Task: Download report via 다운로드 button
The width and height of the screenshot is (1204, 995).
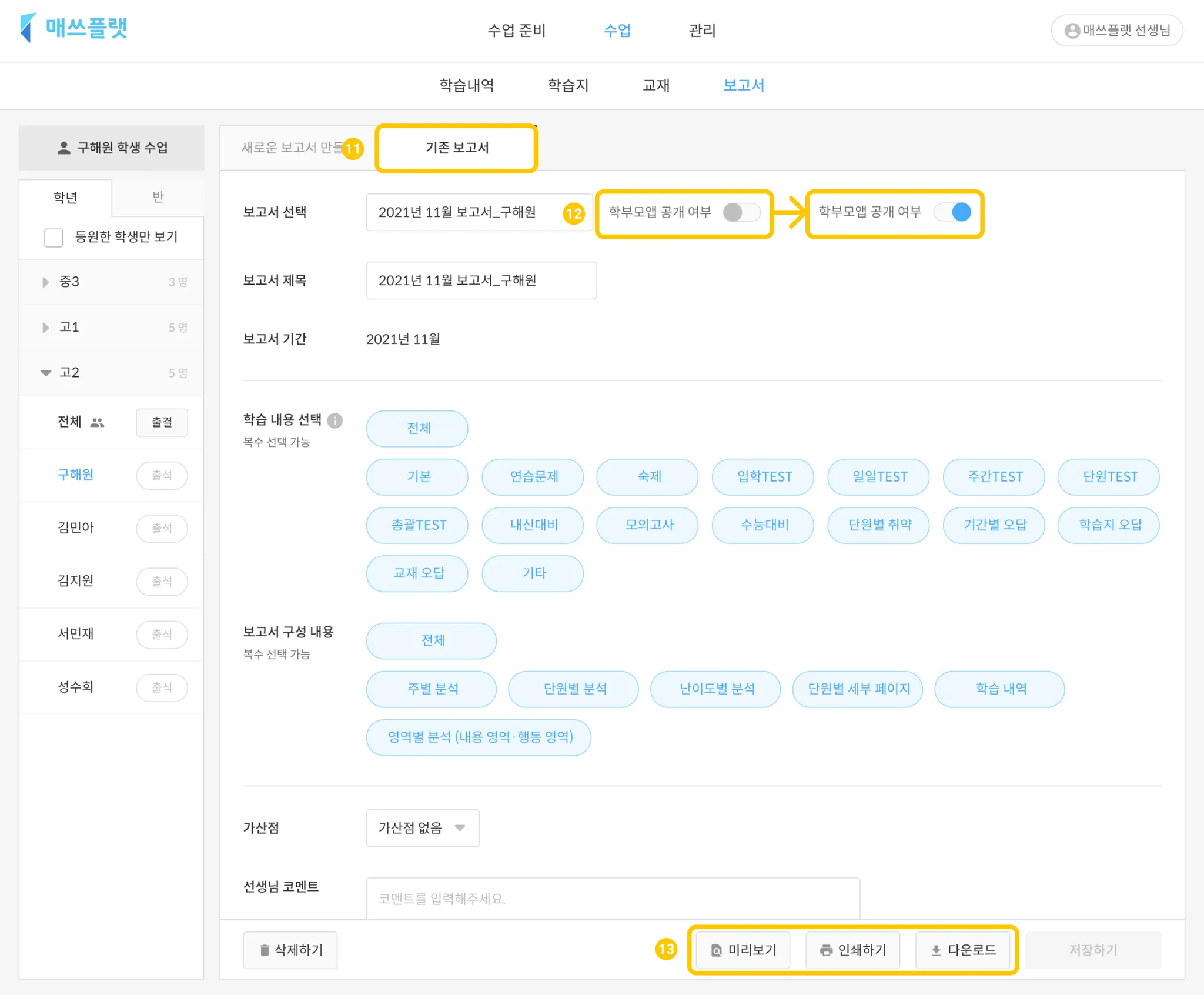Action: click(x=963, y=950)
